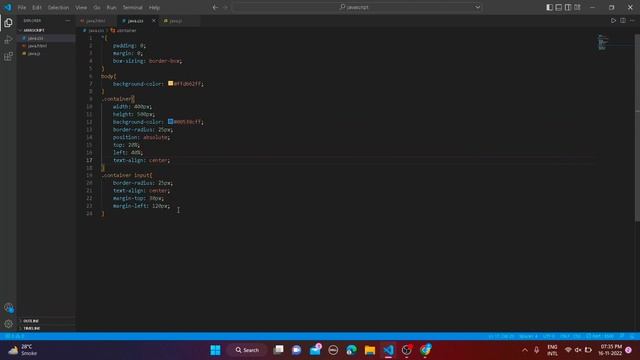Click the VS Code logo in title bar
Viewport: 640px width, 360px height.
[x=8, y=7]
